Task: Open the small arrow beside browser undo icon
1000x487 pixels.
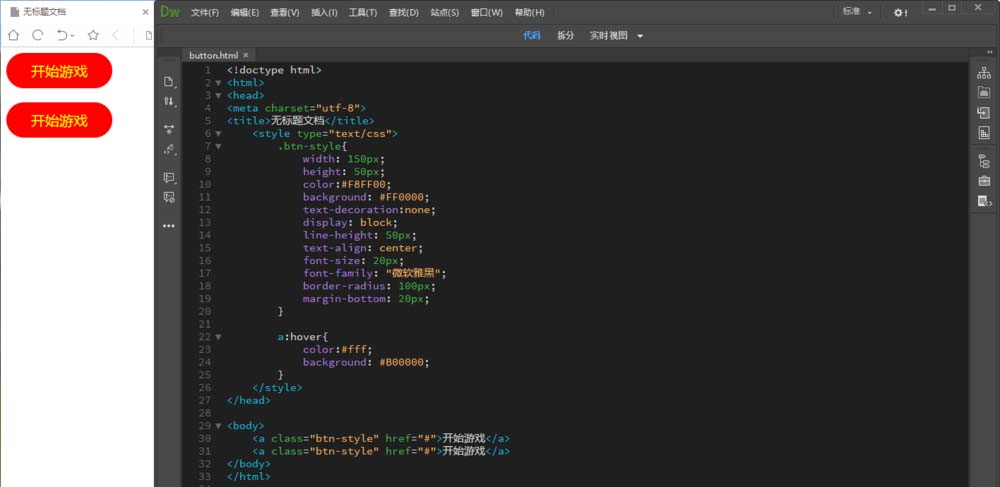Action: coord(72,36)
